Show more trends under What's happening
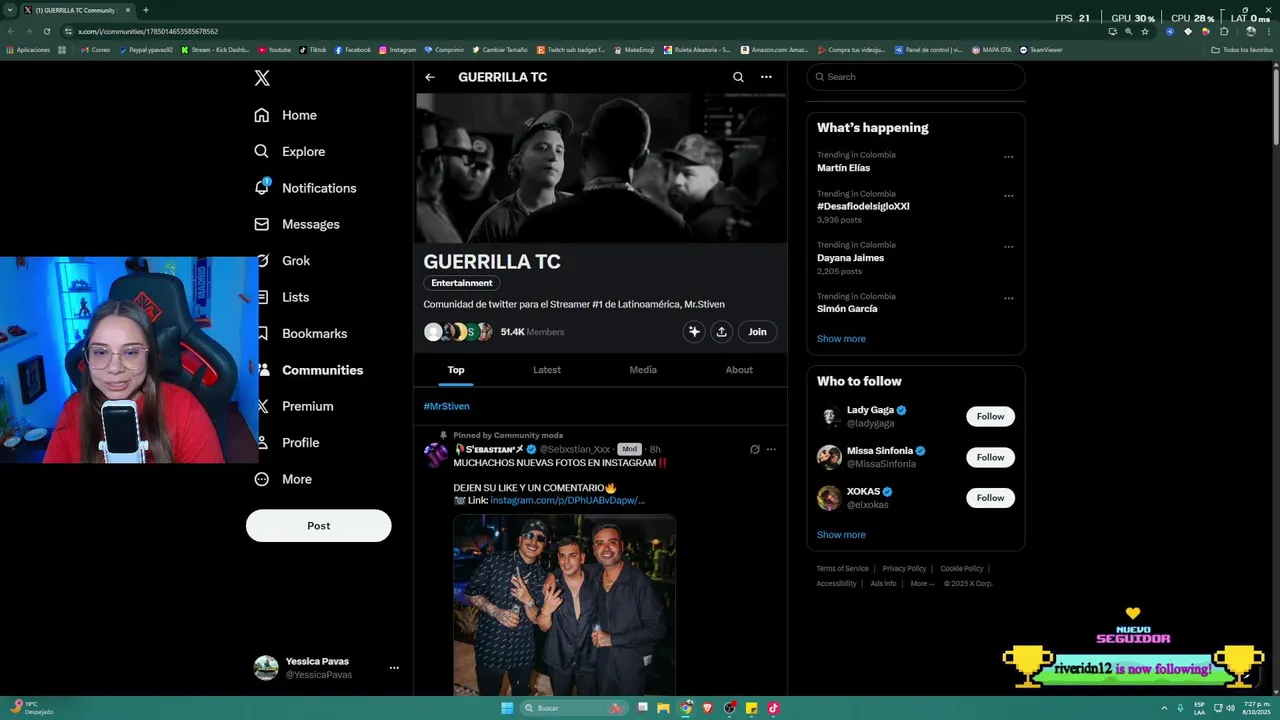Viewport: 1280px width, 720px height. click(841, 339)
